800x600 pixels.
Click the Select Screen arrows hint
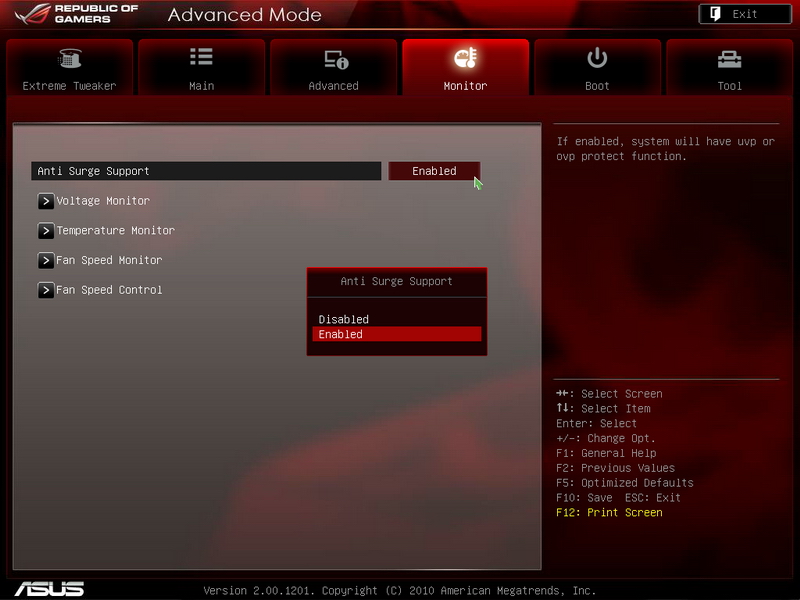click(x=609, y=394)
